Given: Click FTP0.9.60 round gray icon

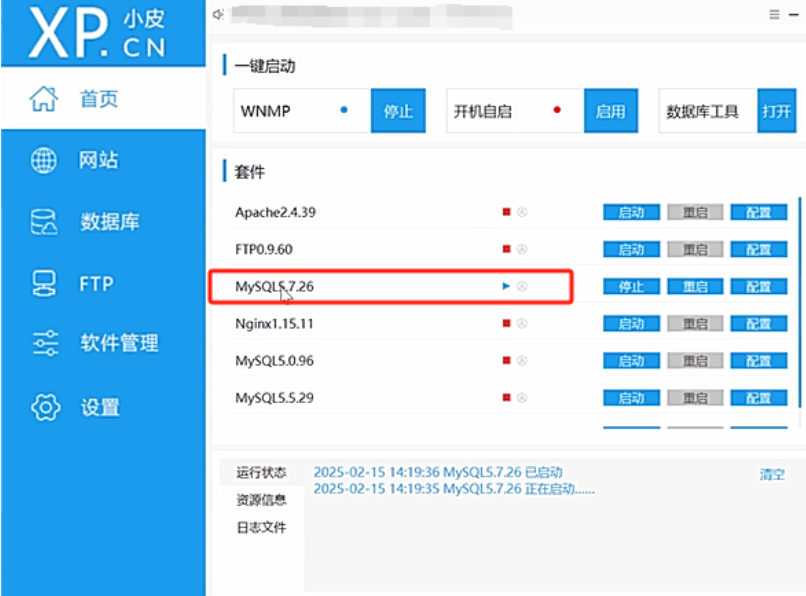Looking at the screenshot, I should [522, 249].
